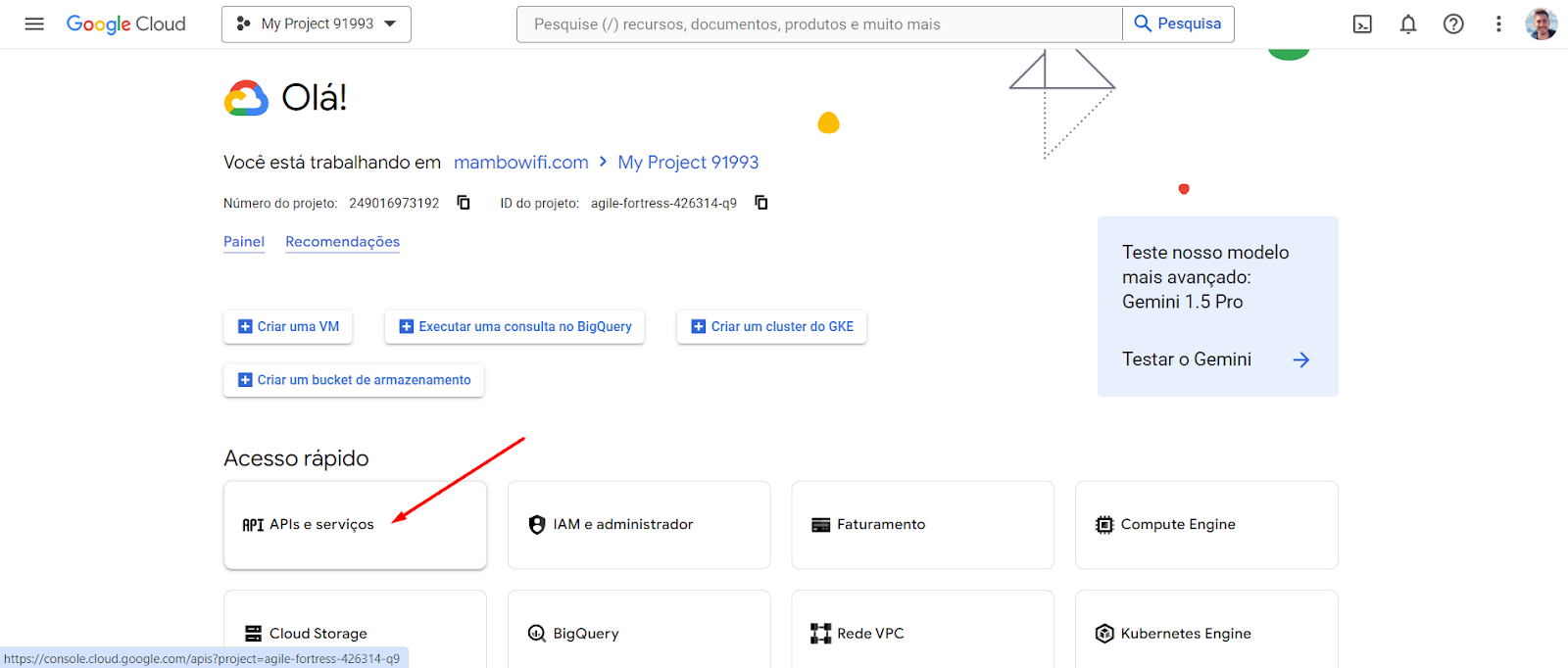Open the APIs e serviços quick access card
This screenshot has width=1568, height=668.
coord(355,525)
